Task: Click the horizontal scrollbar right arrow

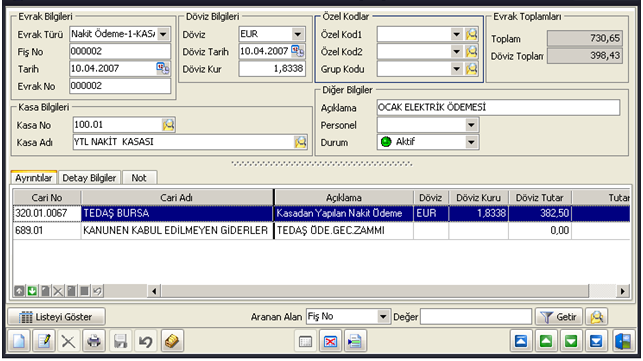Action: click(623, 291)
